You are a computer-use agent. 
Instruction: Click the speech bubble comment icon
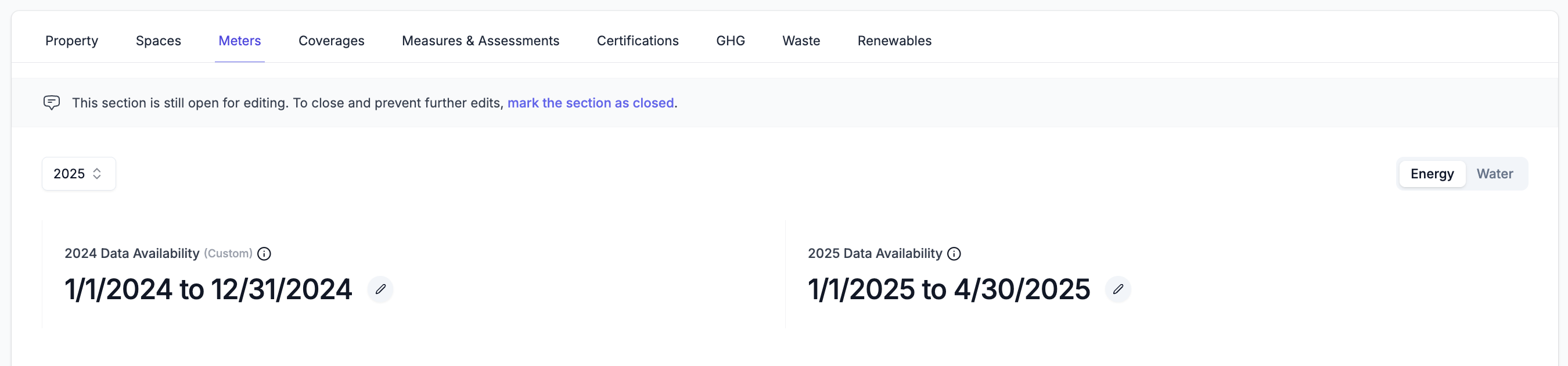pos(52,102)
